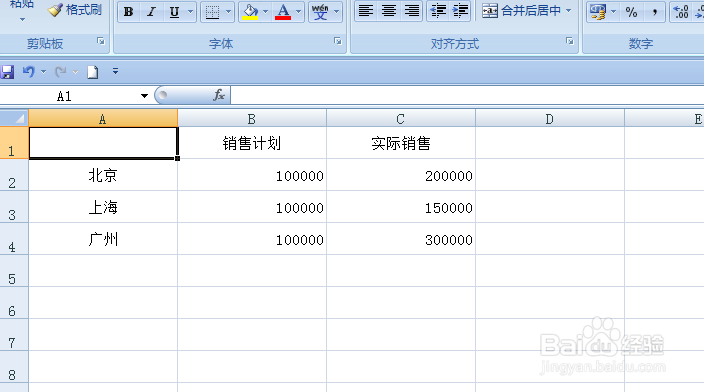Select cell with 实际销售
The height and width of the screenshot is (392, 704).
click(x=401, y=143)
